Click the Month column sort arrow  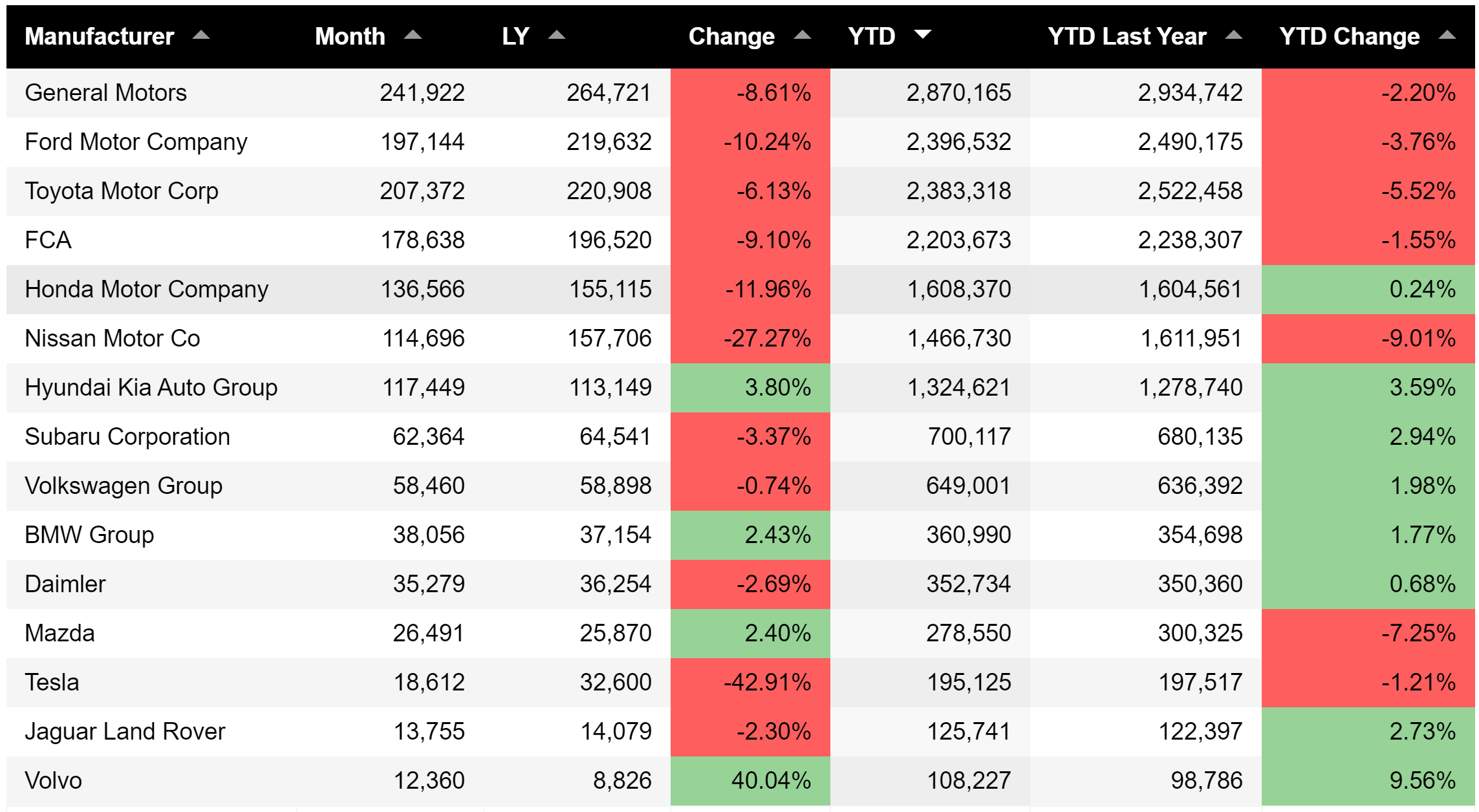click(413, 36)
